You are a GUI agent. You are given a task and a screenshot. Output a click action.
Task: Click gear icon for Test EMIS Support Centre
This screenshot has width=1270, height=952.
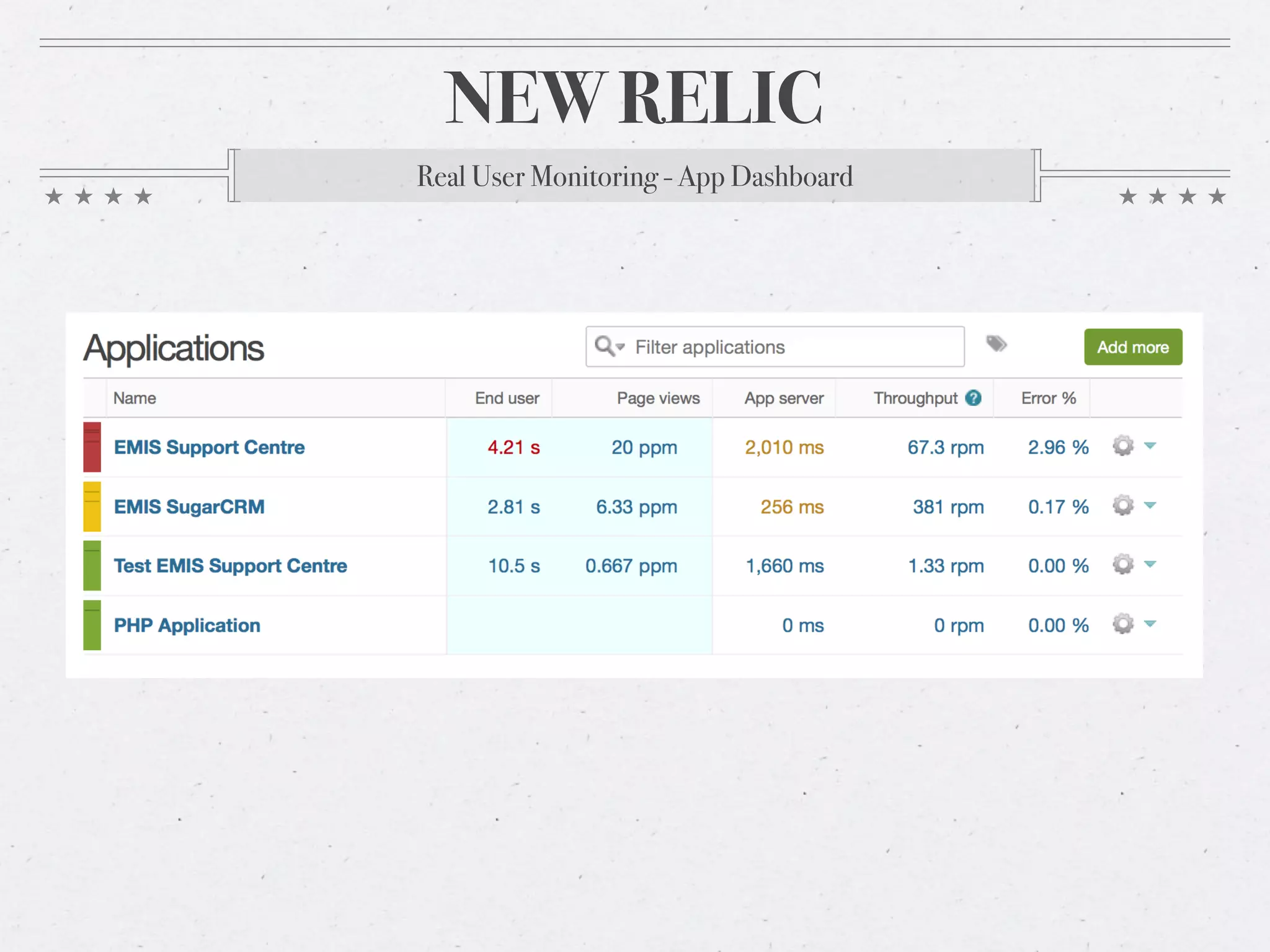point(1122,565)
